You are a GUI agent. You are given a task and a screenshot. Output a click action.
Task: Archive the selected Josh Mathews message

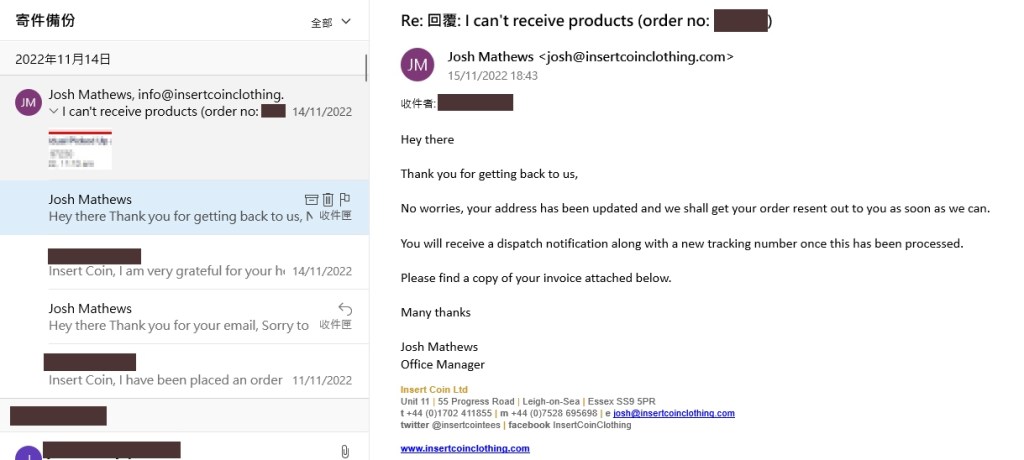pyautogui.click(x=310, y=199)
